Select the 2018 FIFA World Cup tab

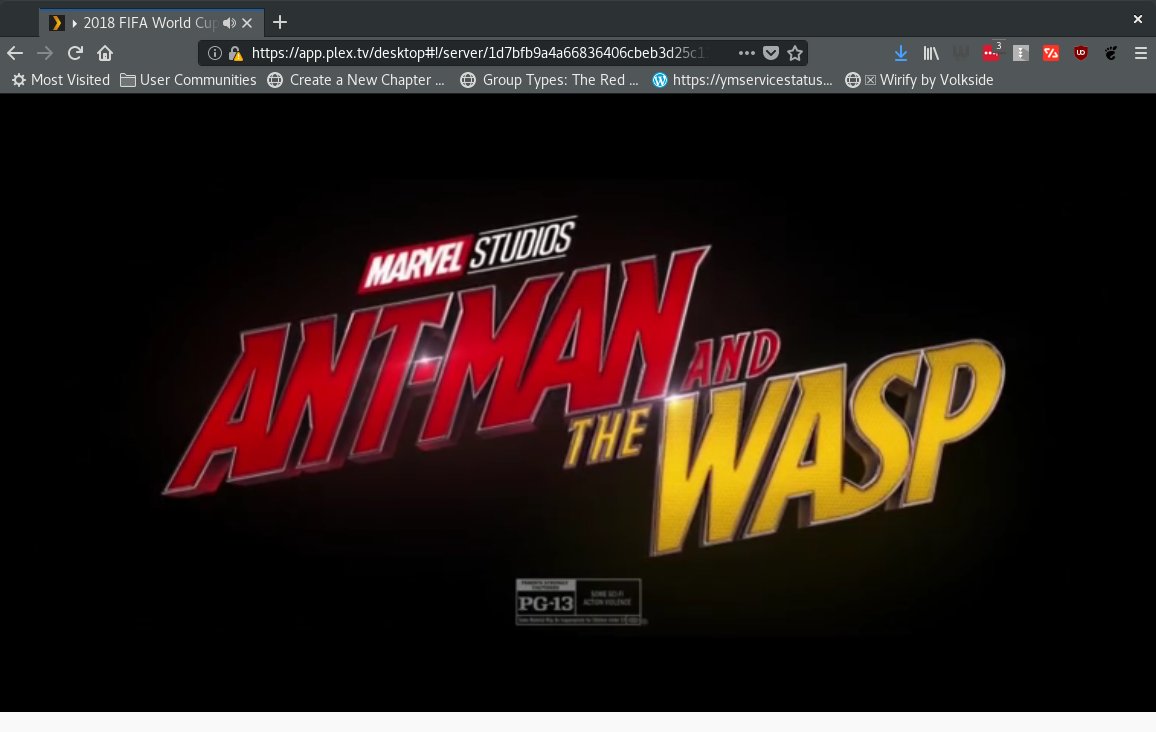[x=151, y=23]
